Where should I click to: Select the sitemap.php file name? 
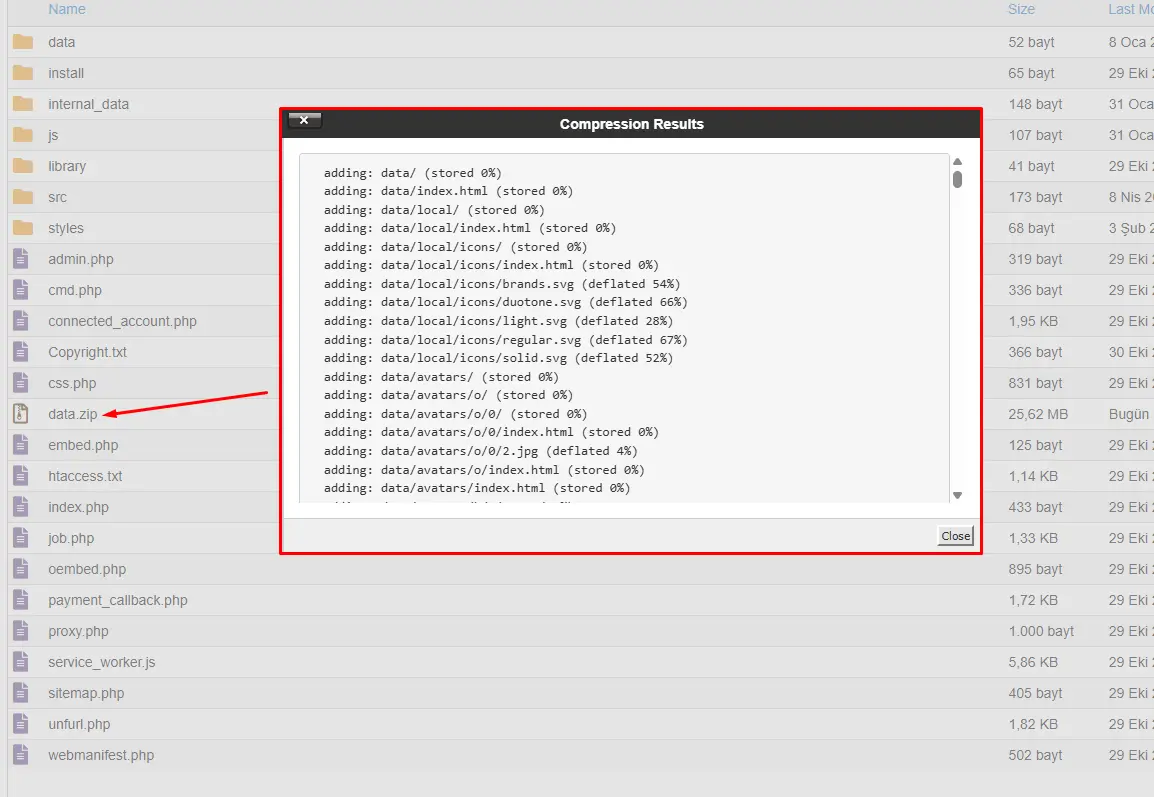click(86, 692)
